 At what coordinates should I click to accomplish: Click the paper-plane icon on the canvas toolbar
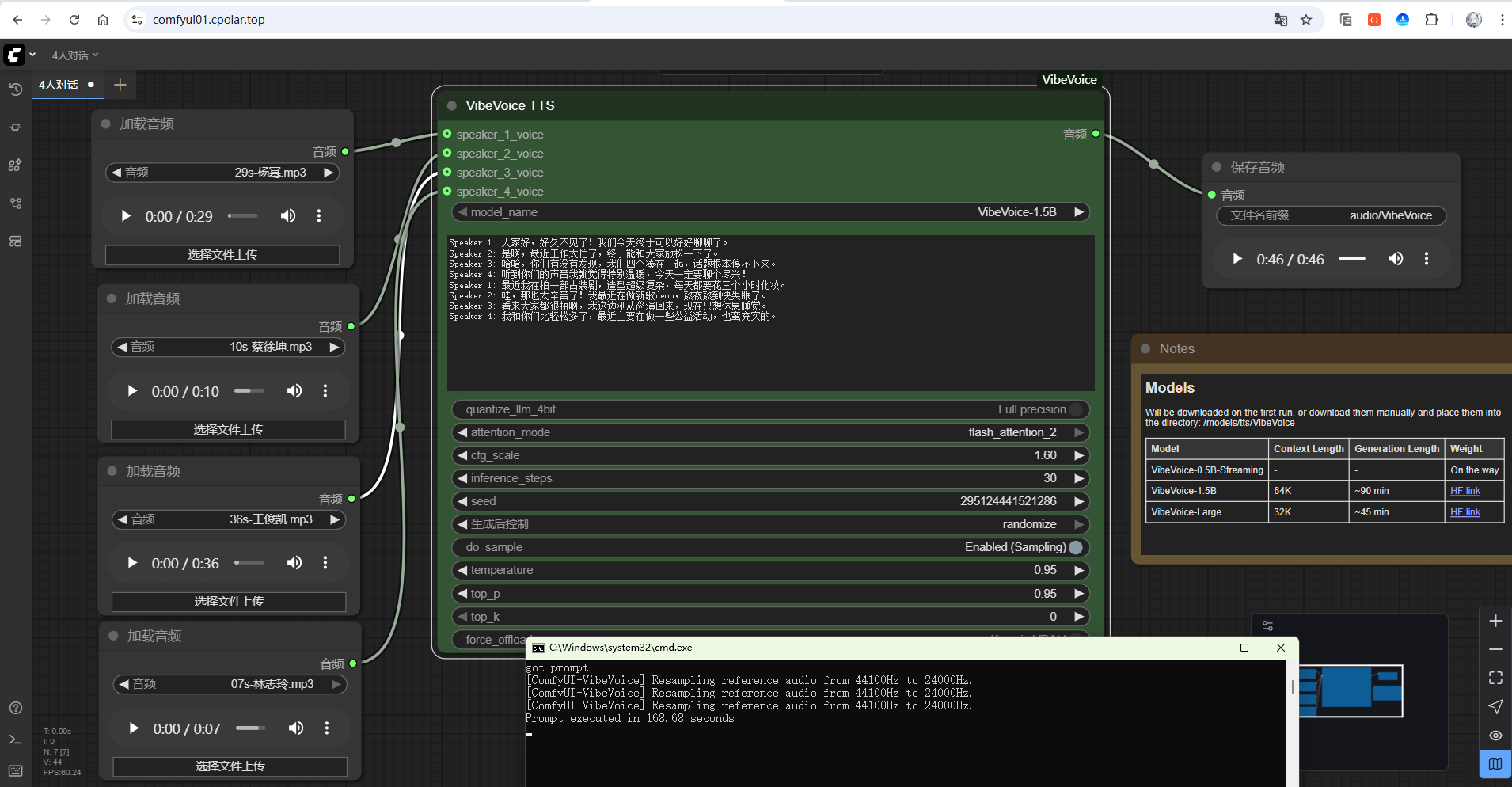(1495, 706)
